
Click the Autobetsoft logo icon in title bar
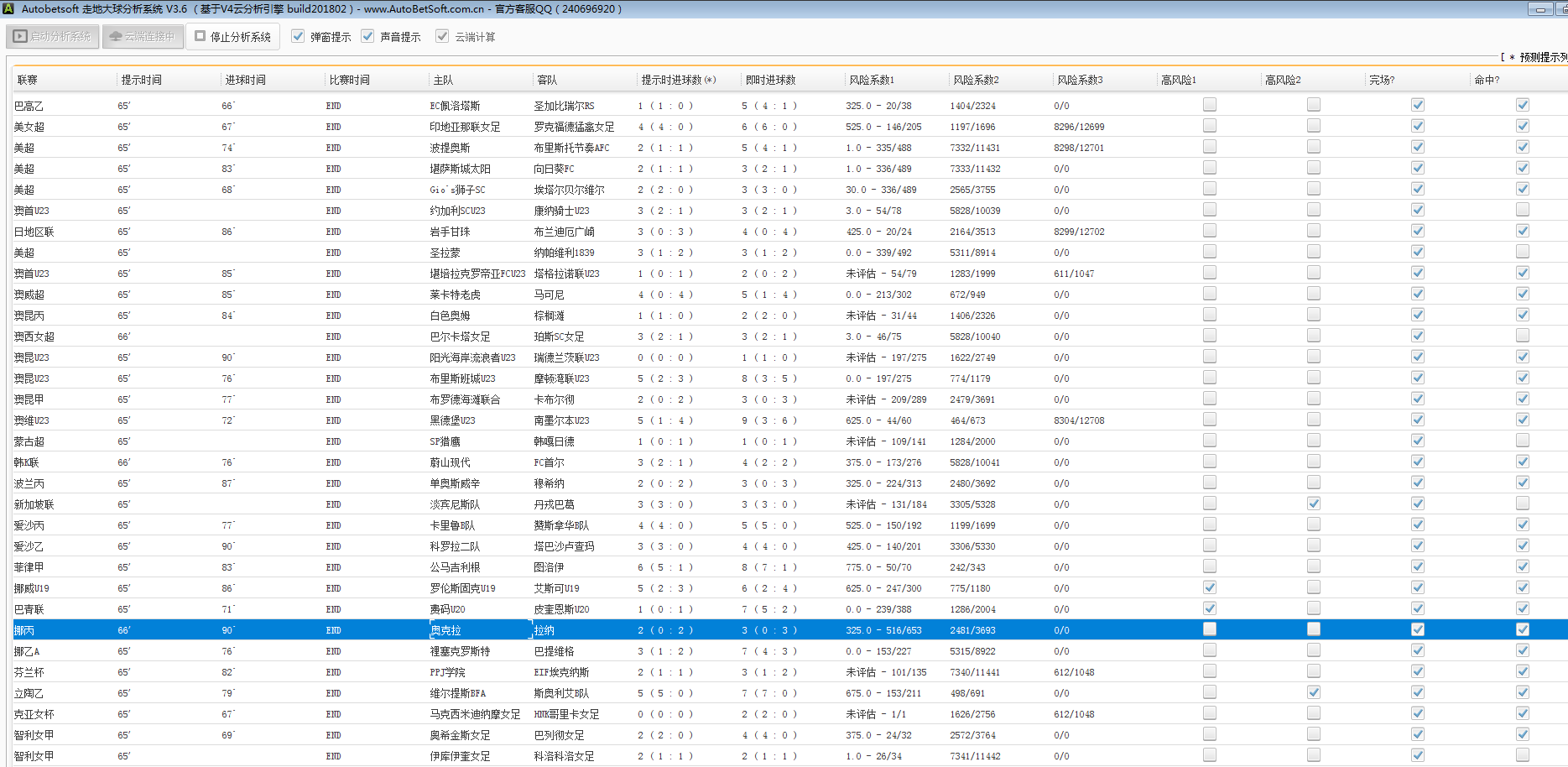[x=8, y=9]
